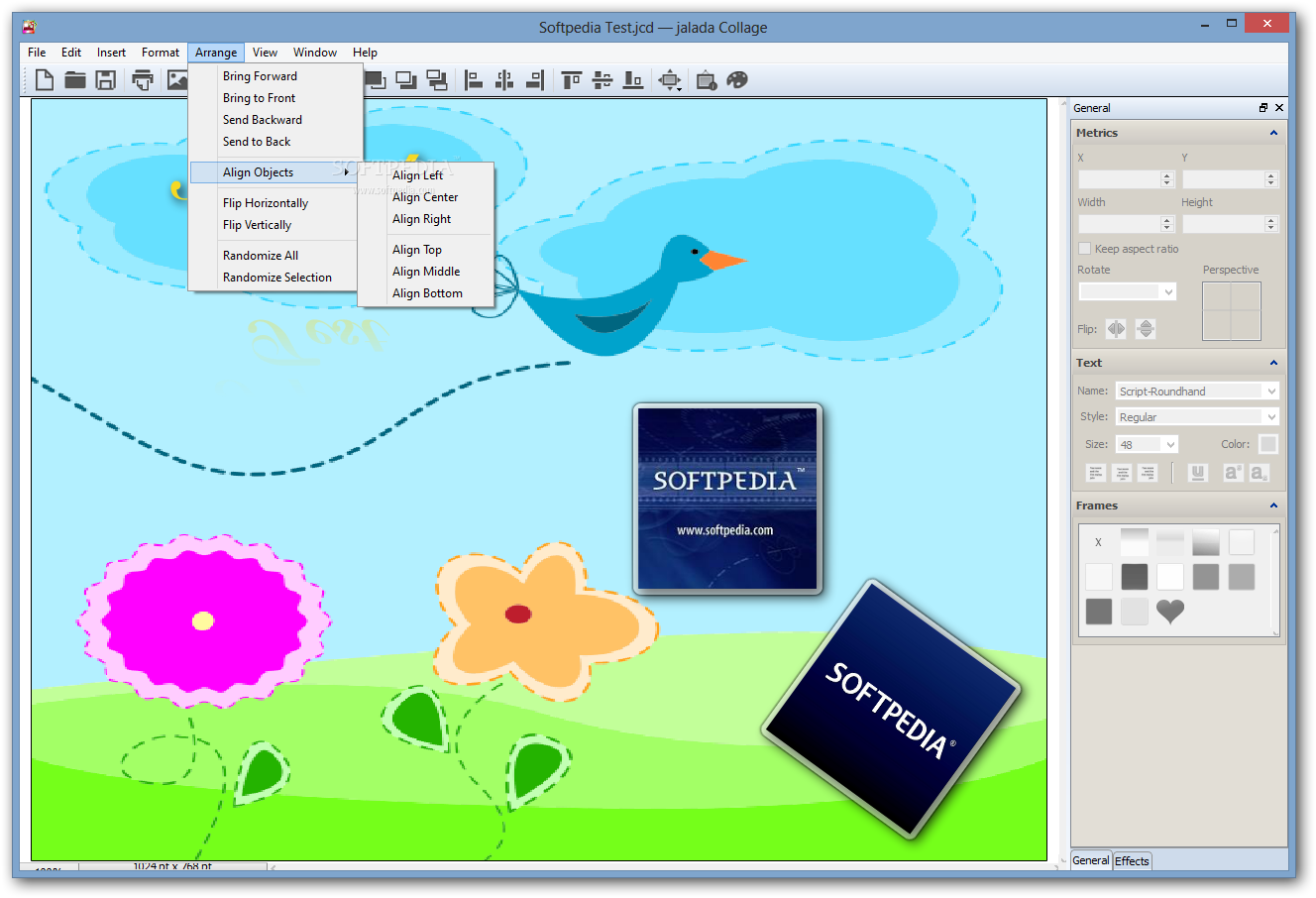The image size is (1316, 898).
Task: Select the heart-shaped frame
Action: (1170, 612)
